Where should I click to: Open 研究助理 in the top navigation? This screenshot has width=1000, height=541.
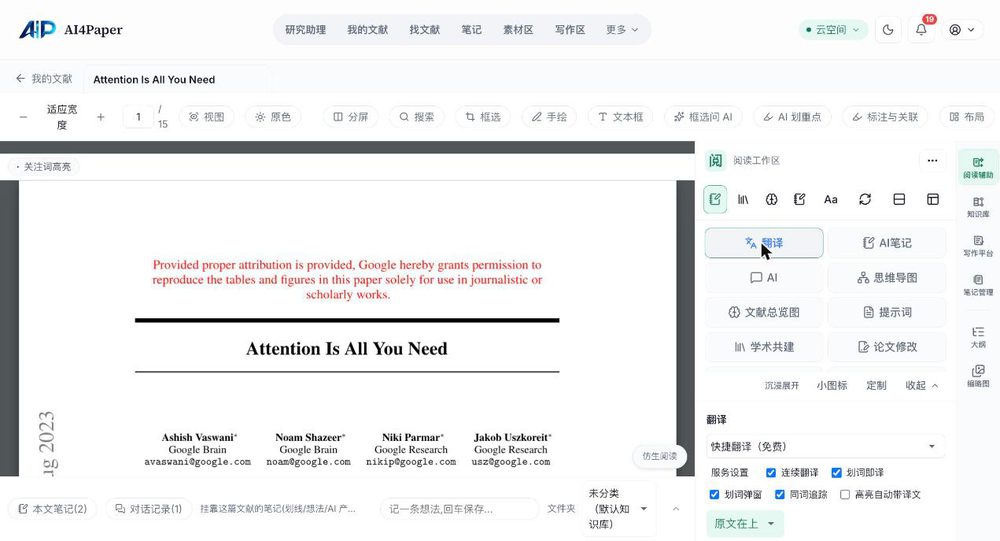point(305,29)
